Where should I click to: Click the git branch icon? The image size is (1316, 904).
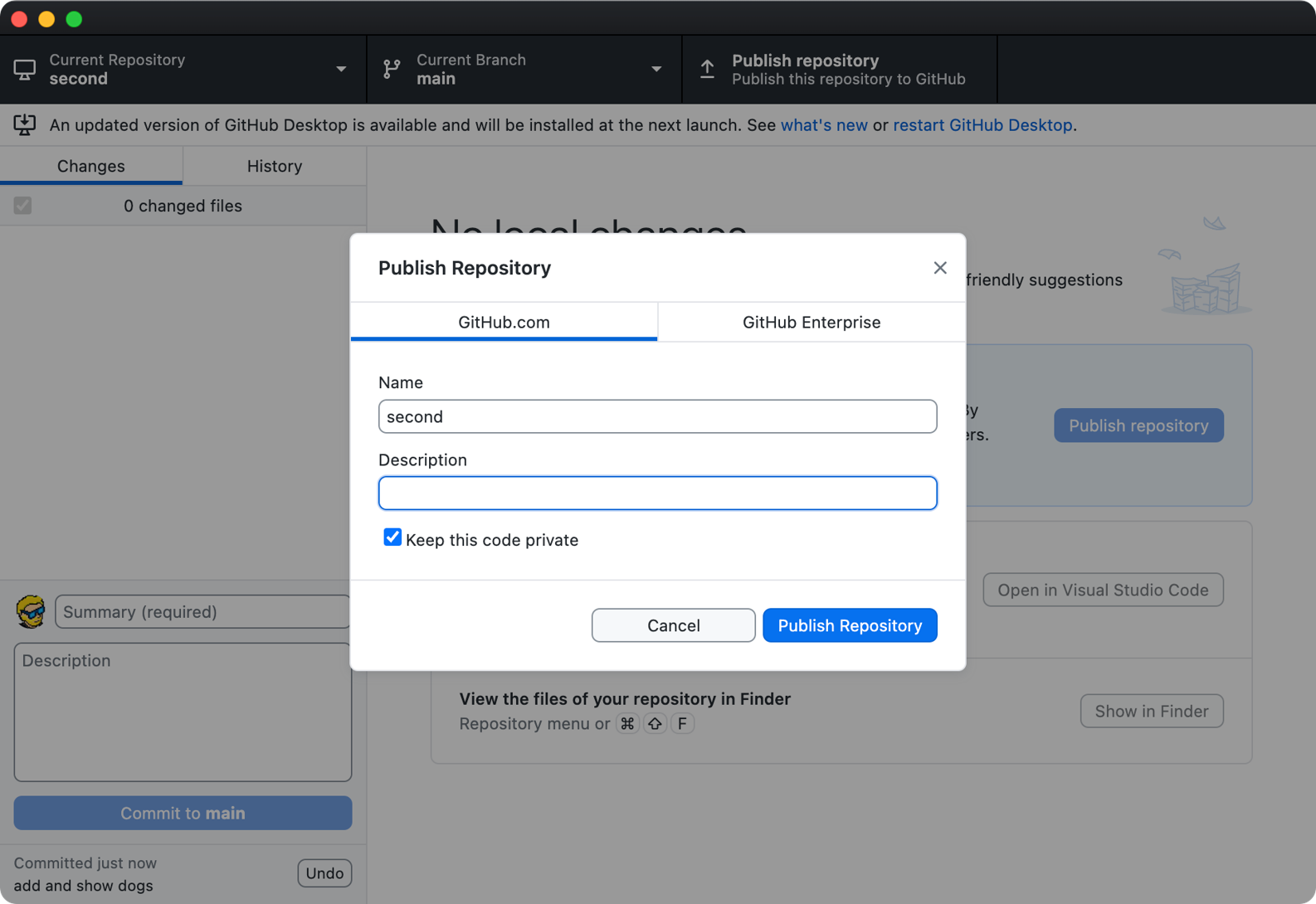tap(392, 70)
